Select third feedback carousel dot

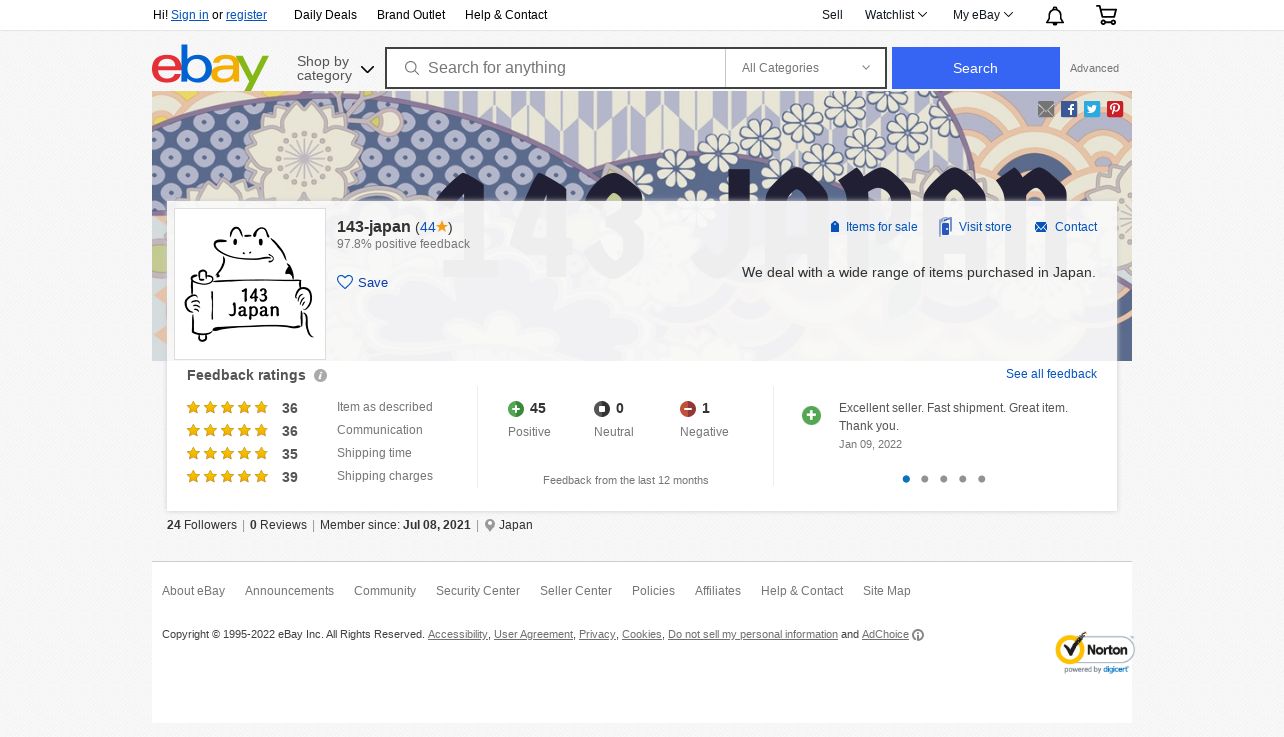944,479
